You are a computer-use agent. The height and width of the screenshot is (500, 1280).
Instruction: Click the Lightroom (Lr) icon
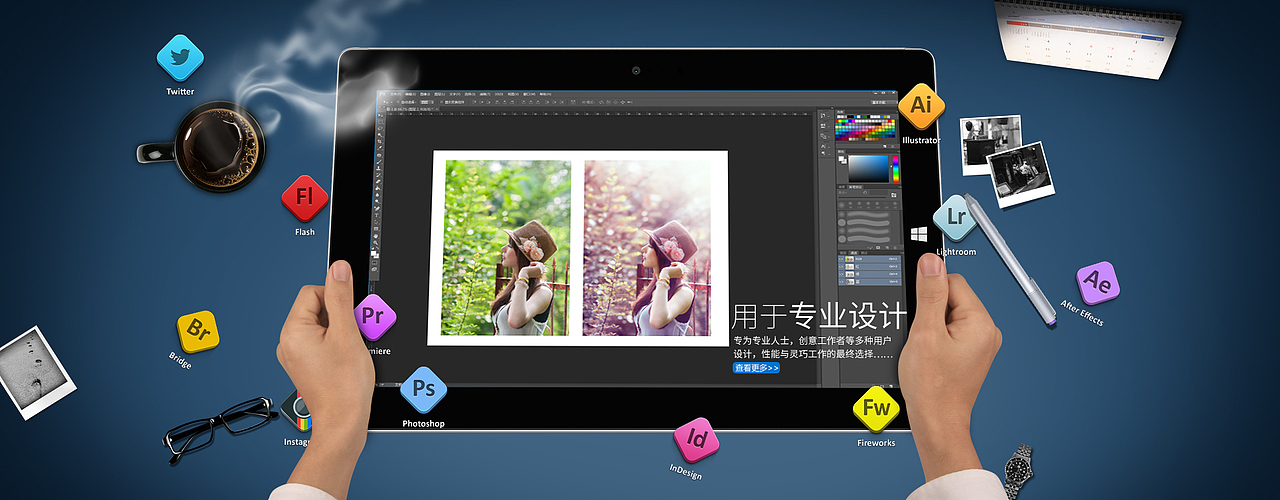pyautogui.click(x=955, y=217)
